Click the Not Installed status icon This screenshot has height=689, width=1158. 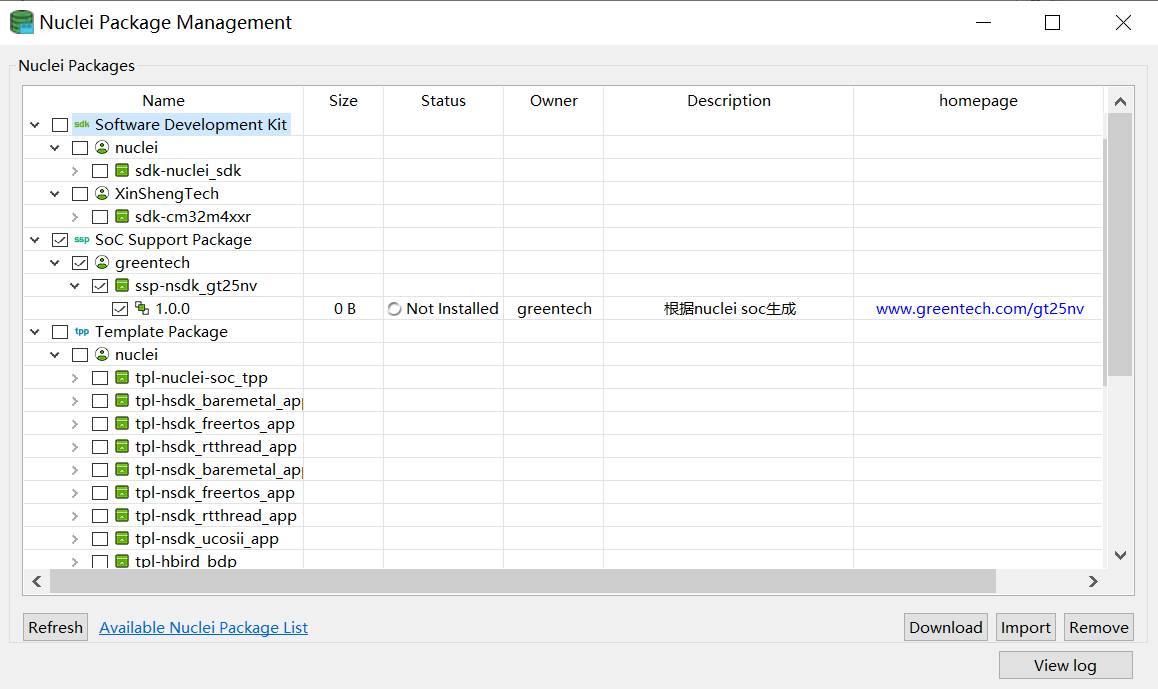394,309
